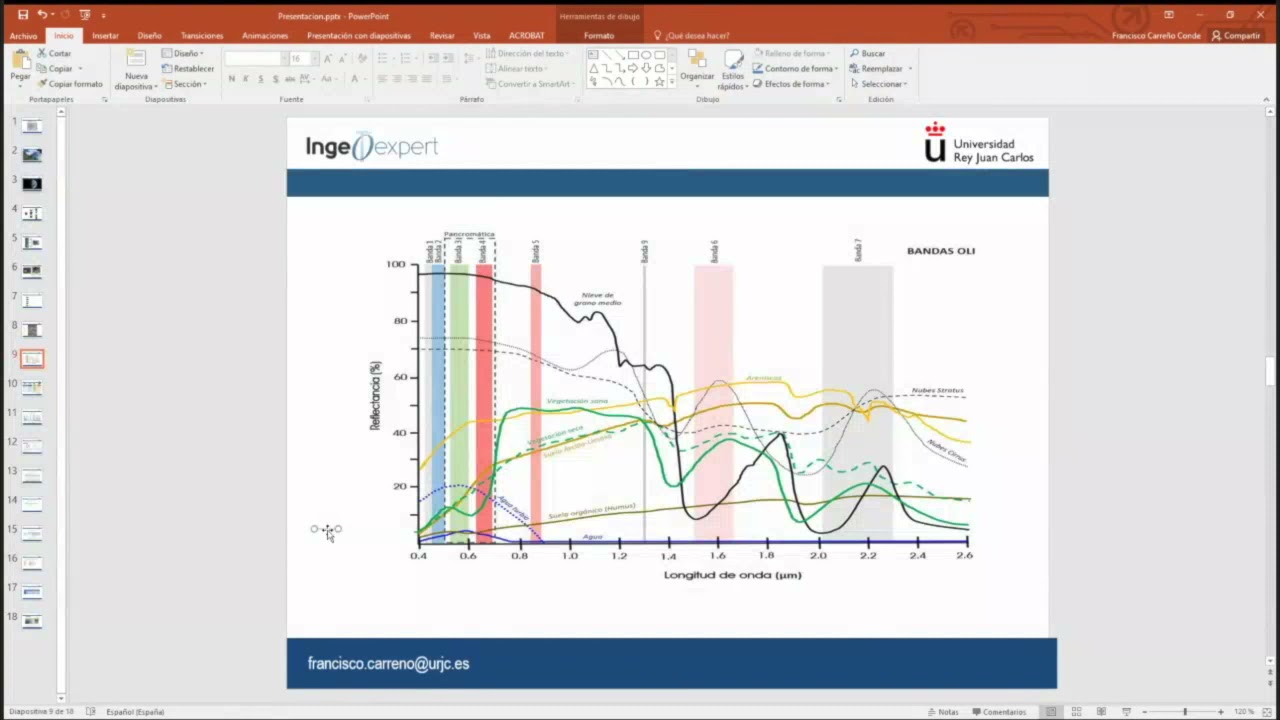Select slide 10 thumbnail
Image resolution: width=1280 pixels, height=720 pixels.
coord(32,387)
